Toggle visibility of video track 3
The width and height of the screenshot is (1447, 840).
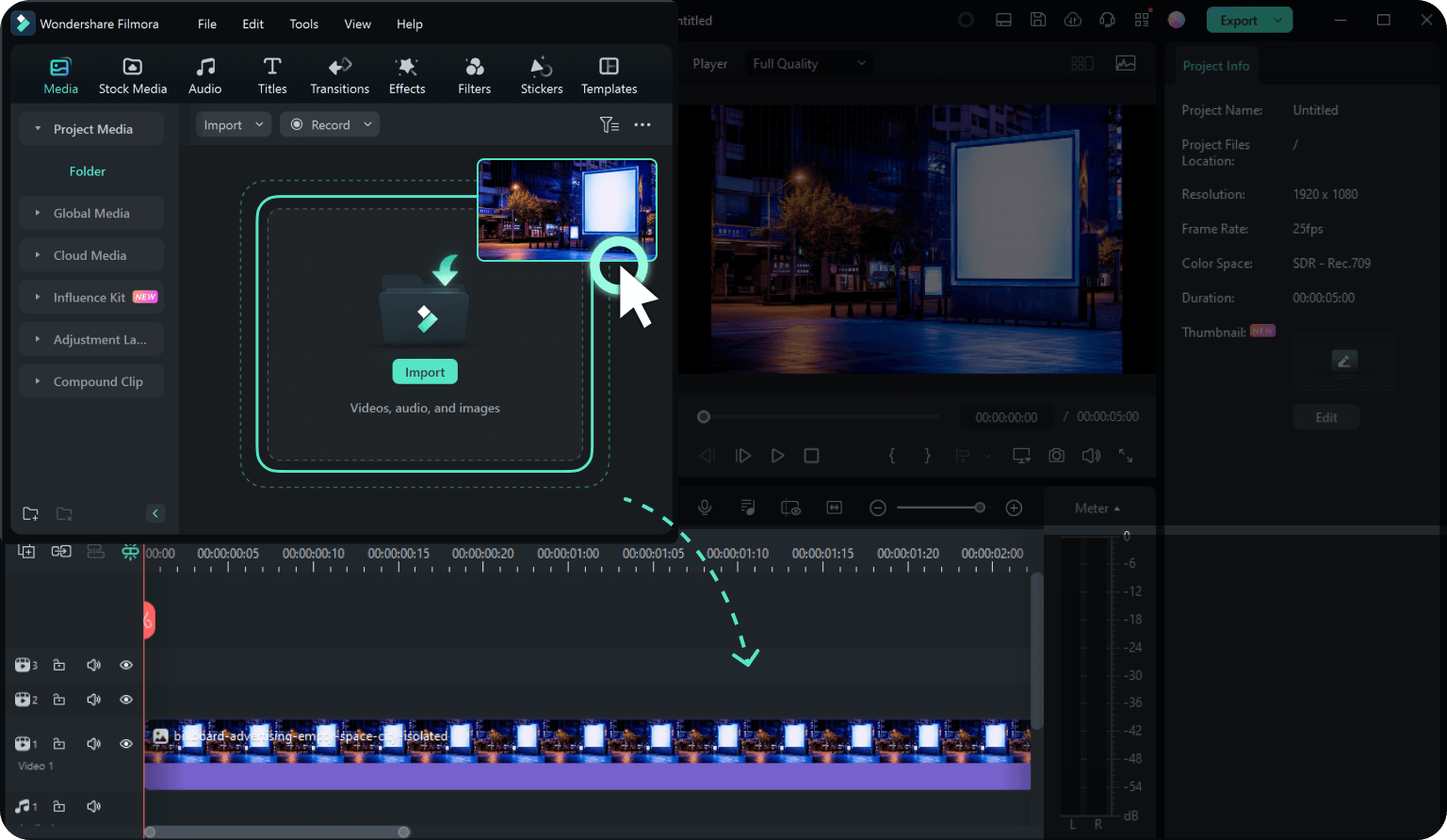(125, 665)
